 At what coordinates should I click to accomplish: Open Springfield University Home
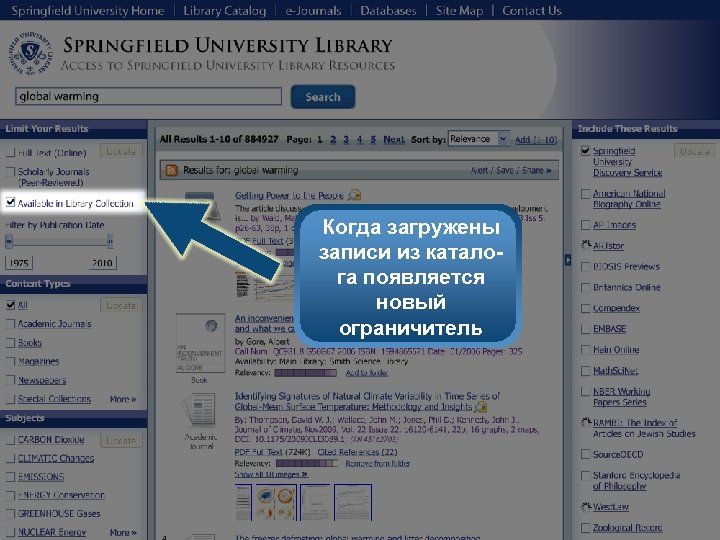point(88,11)
